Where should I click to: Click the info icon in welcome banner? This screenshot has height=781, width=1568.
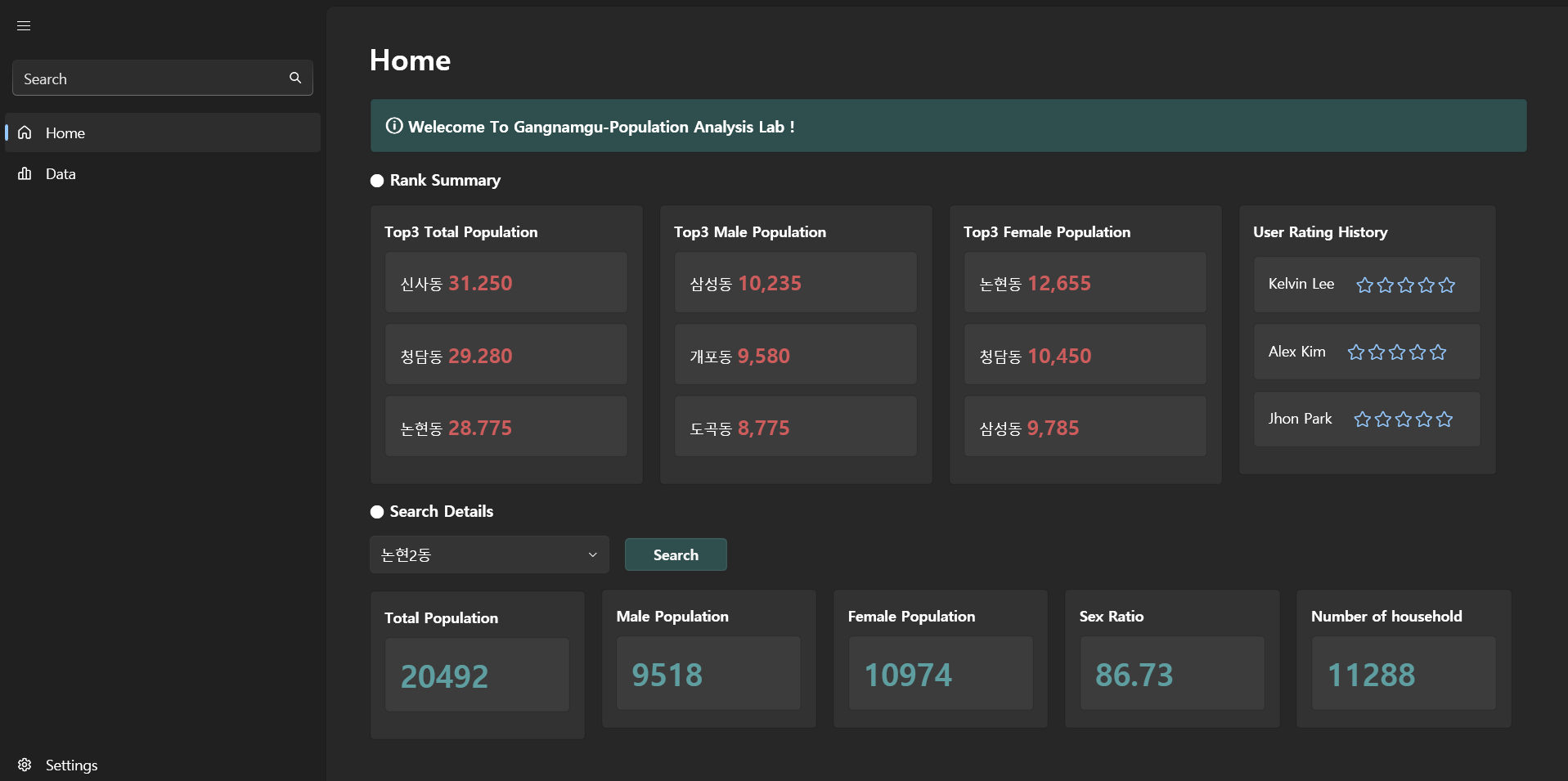[x=394, y=125]
